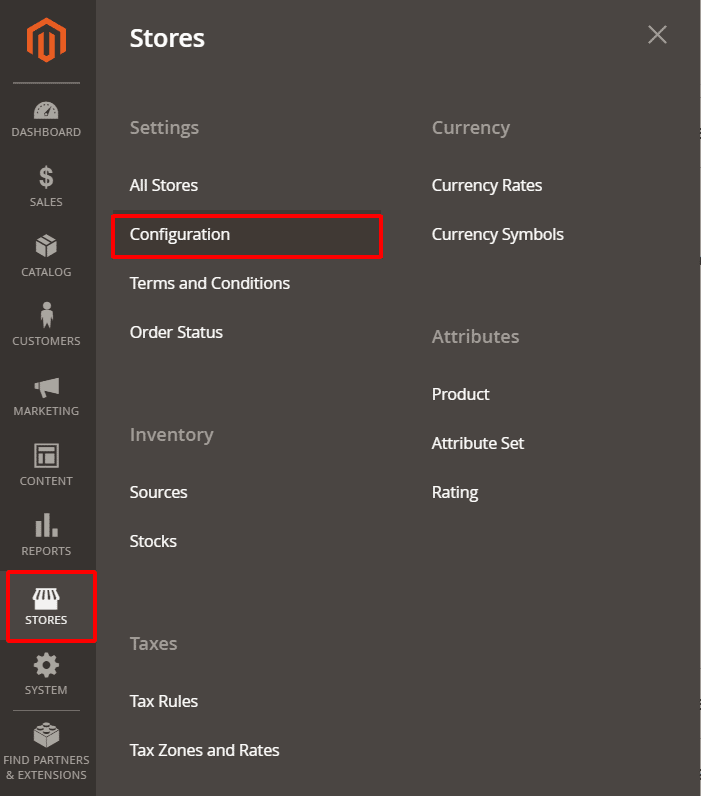Open Attribute Set under Attributes
This screenshot has width=701, height=796.
[x=478, y=444]
